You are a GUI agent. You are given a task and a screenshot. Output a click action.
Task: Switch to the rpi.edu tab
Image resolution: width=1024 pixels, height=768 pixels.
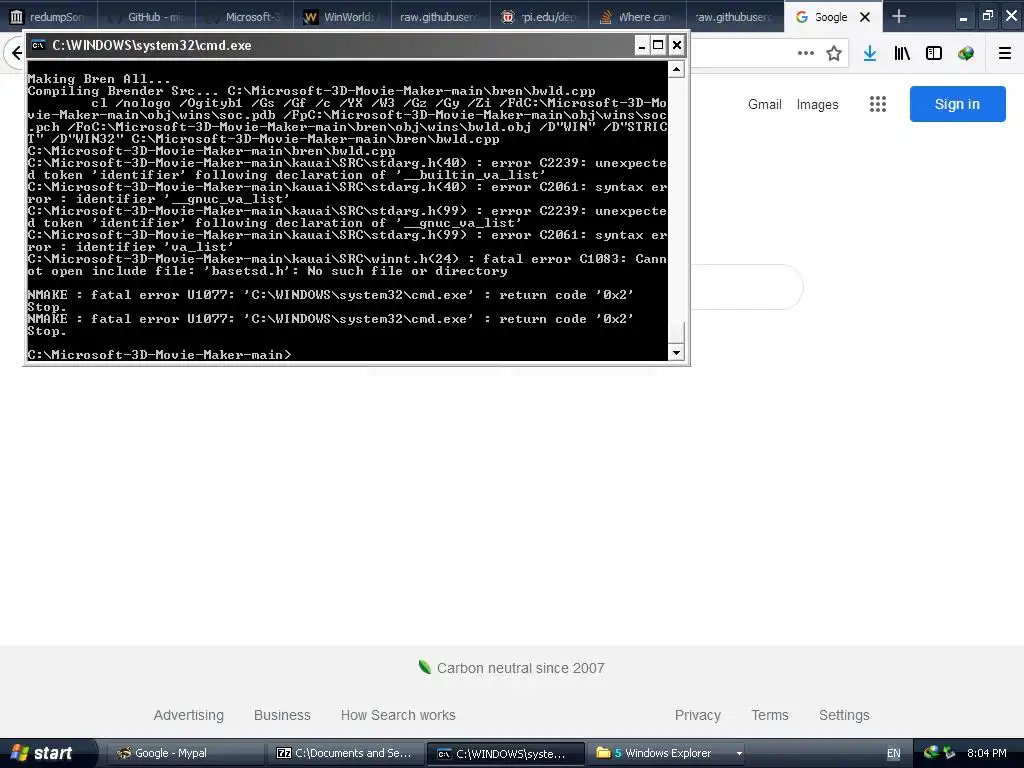coord(539,17)
